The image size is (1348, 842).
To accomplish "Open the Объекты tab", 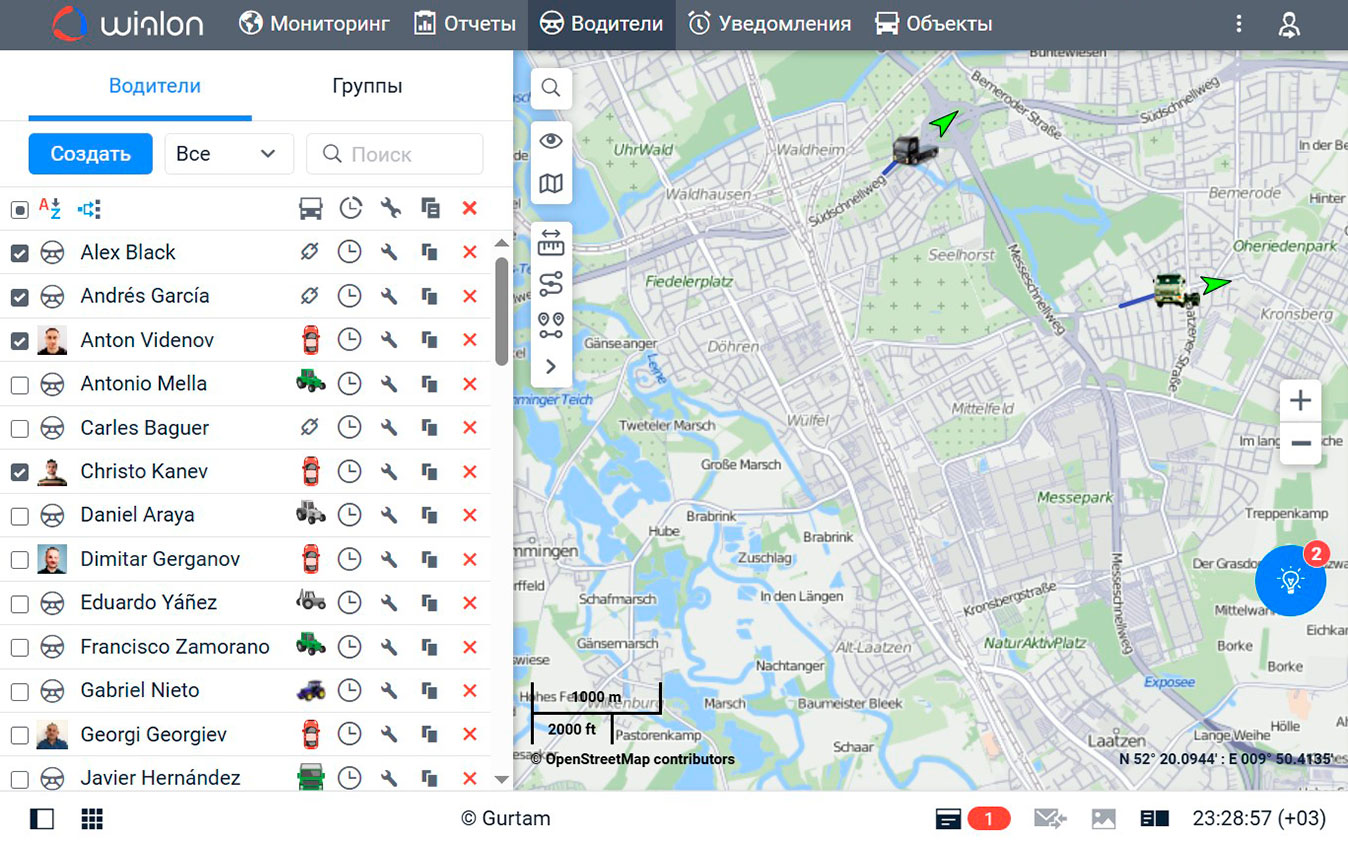I will (x=933, y=24).
